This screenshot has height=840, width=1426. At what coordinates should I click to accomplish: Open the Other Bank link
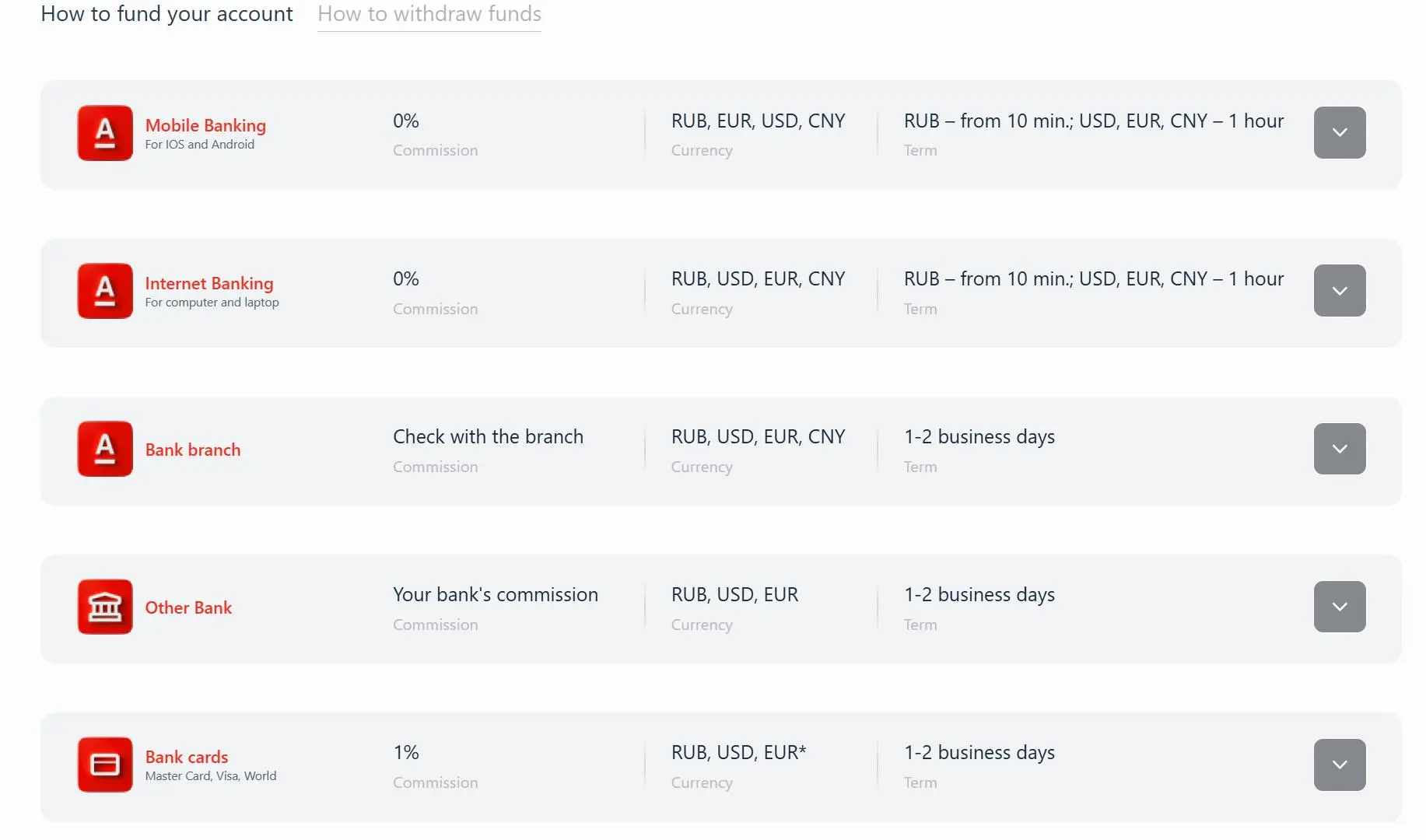point(188,607)
